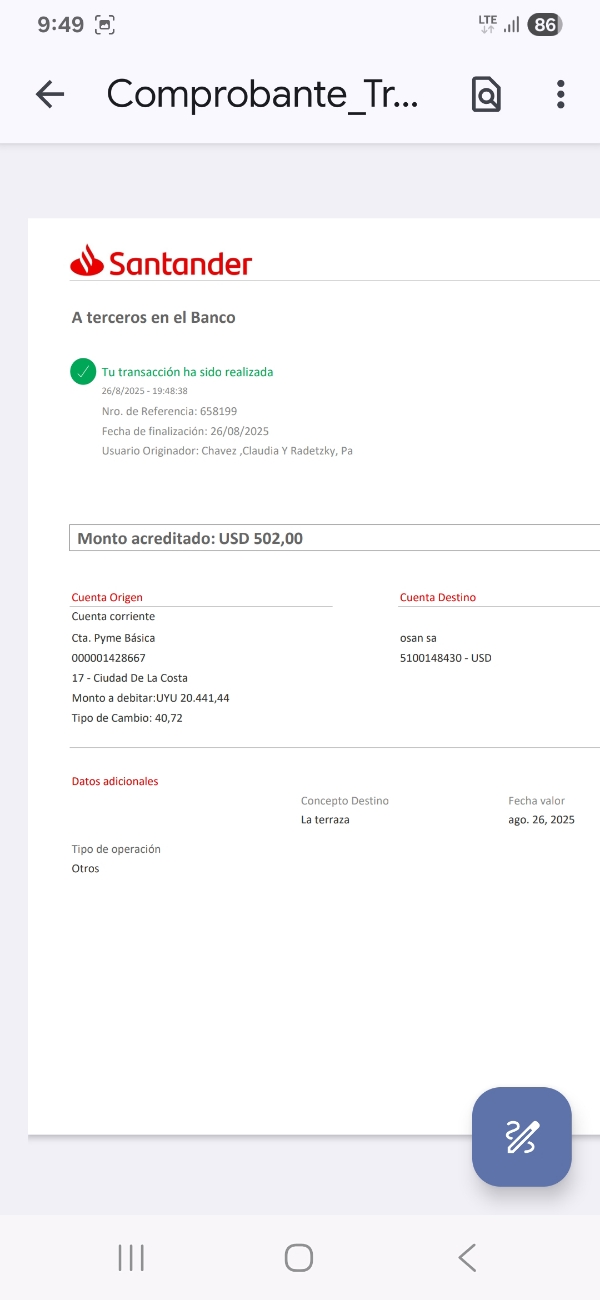Tap the green checkmark success icon
Screen dimensions: 600x1300
pos(83,371)
